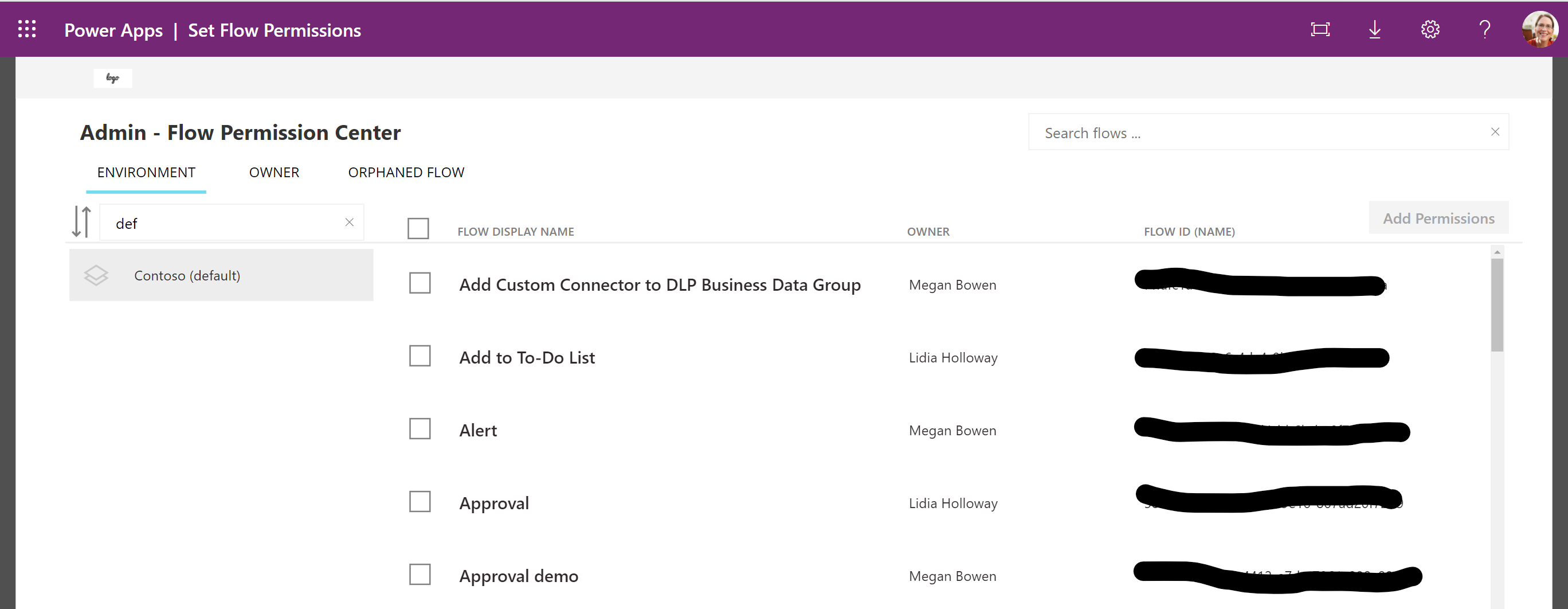Viewport: 1568px width, 609px height.
Task: Open the settings gear
Action: [x=1429, y=29]
